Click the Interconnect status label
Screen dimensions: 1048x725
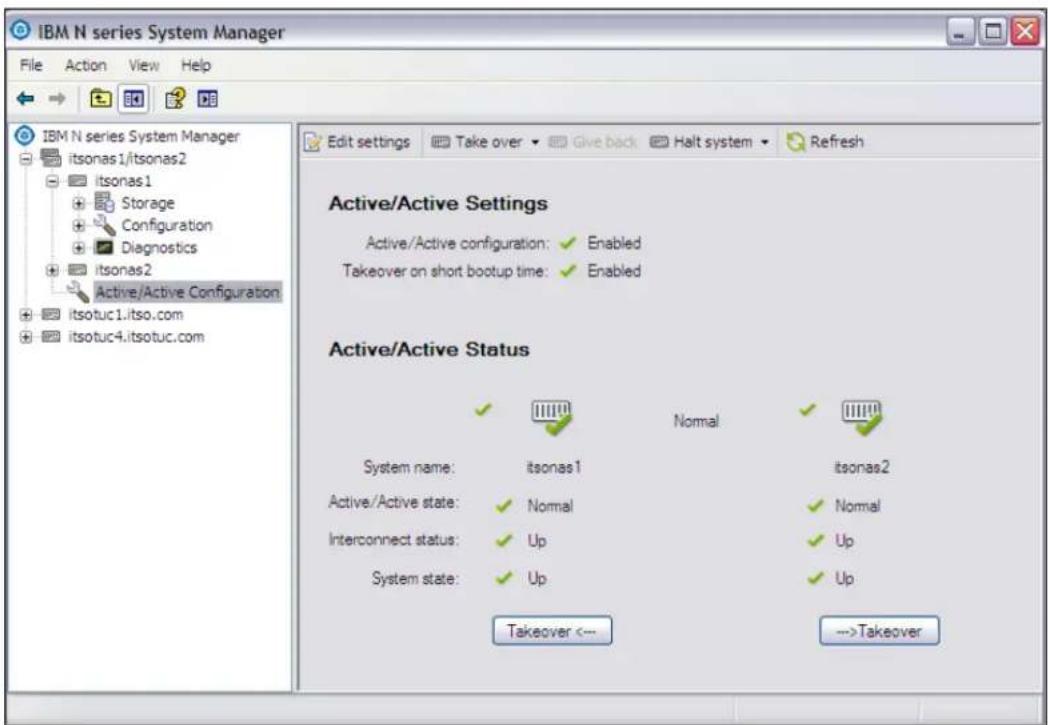(394, 539)
